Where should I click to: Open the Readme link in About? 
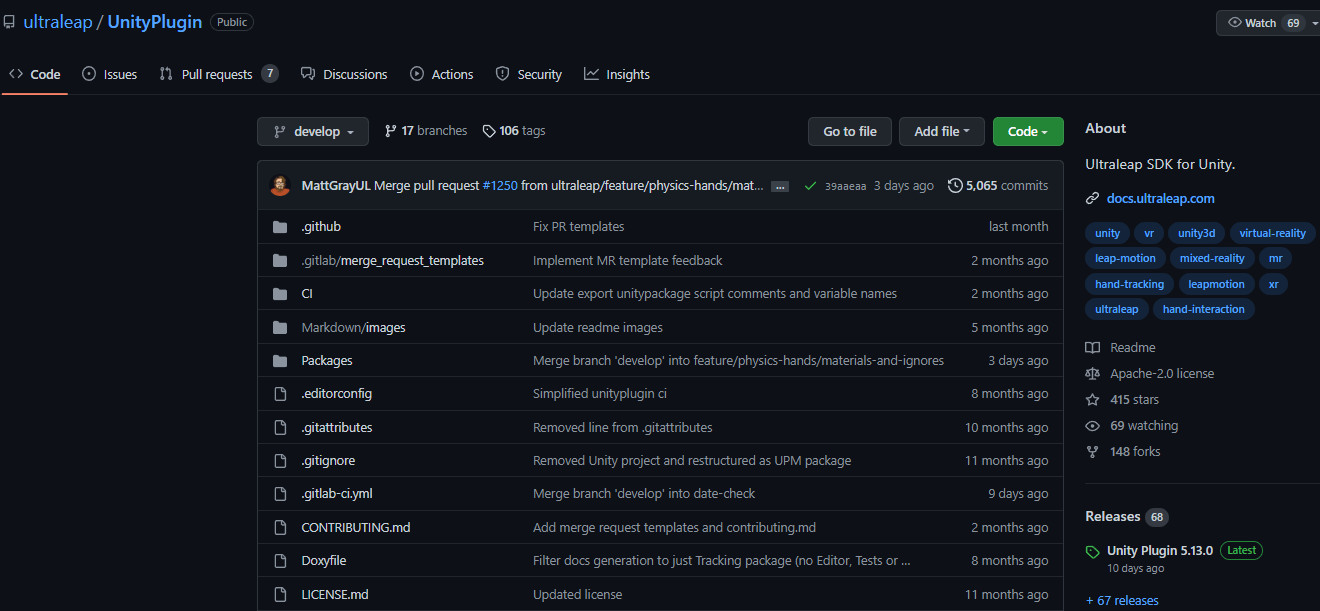pyautogui.click(x=1120, y=348)
